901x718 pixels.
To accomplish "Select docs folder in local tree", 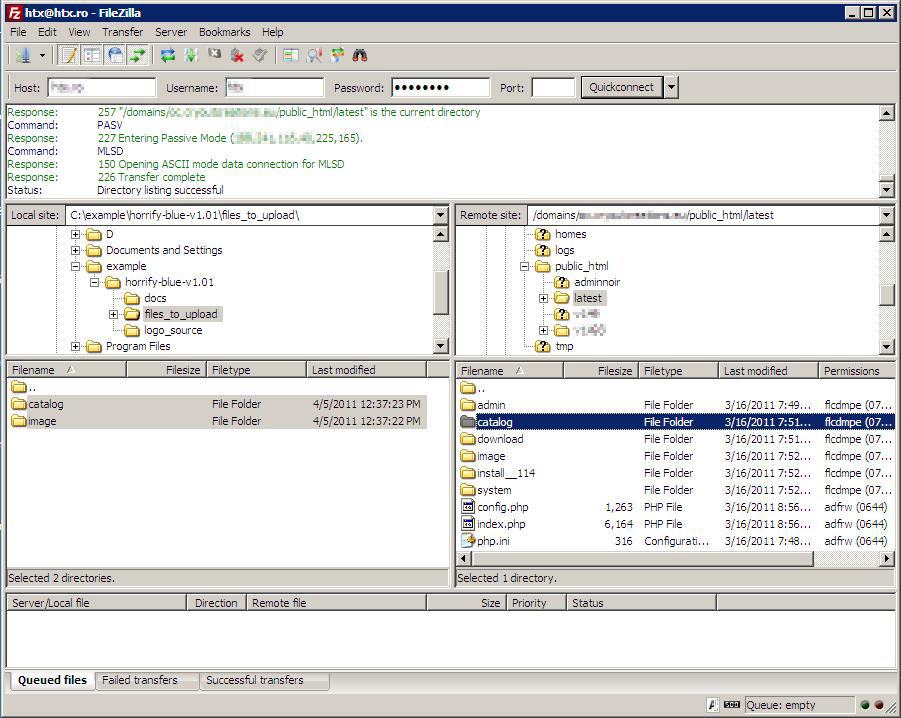I will pyautogui.click(x=155, y=298).
